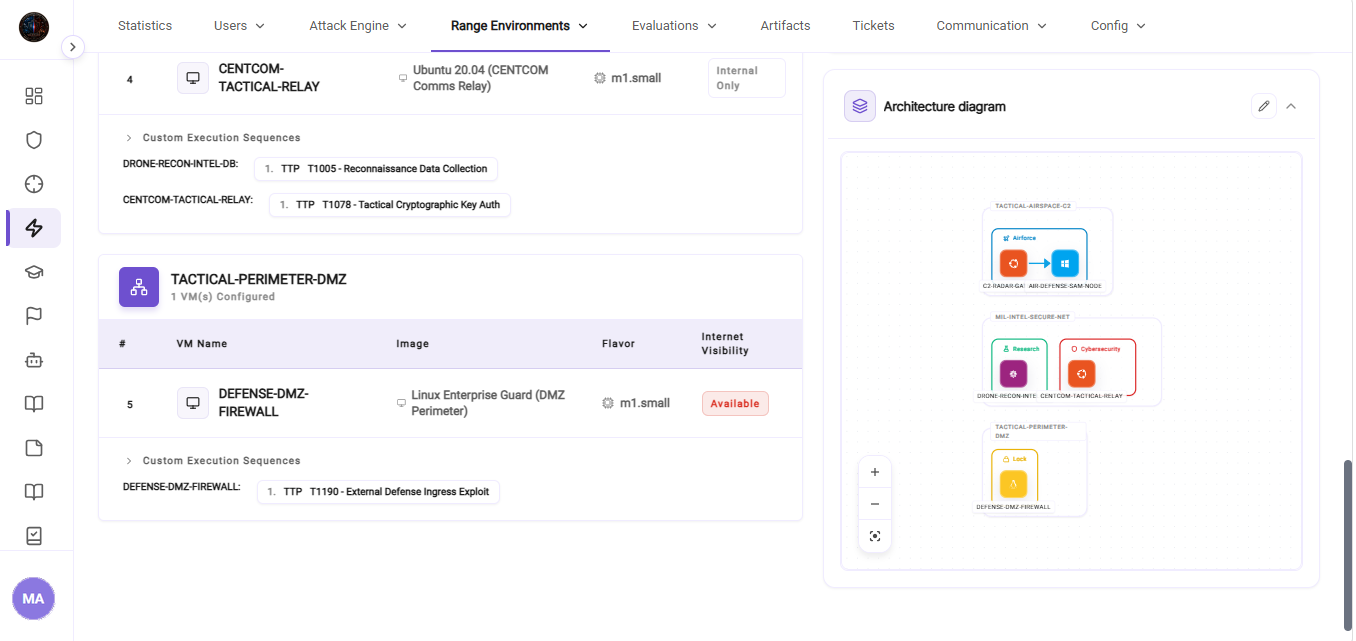Click the shield icon in sidebar
1356x641 pixels.
pos(34,140)
